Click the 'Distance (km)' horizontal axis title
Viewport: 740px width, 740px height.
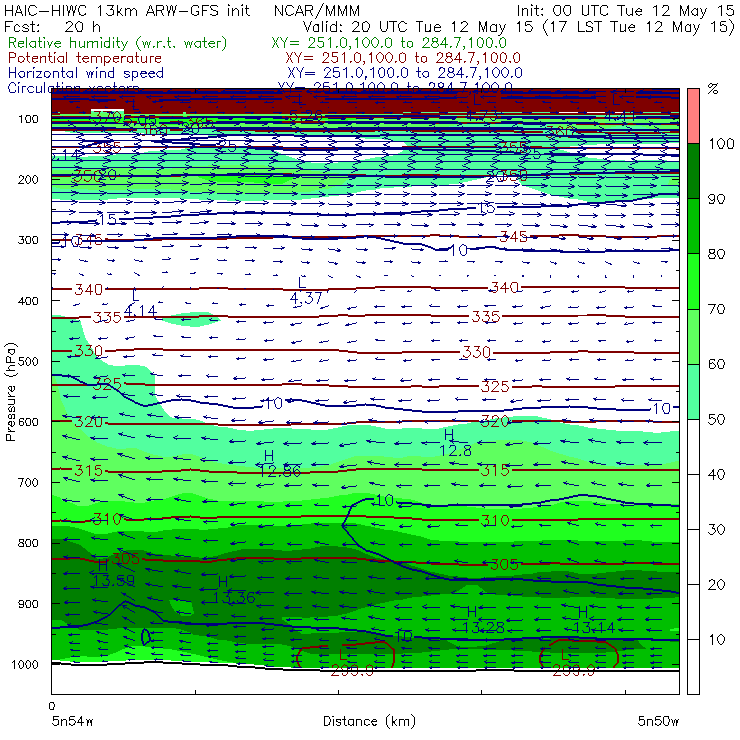click(369, 721)
